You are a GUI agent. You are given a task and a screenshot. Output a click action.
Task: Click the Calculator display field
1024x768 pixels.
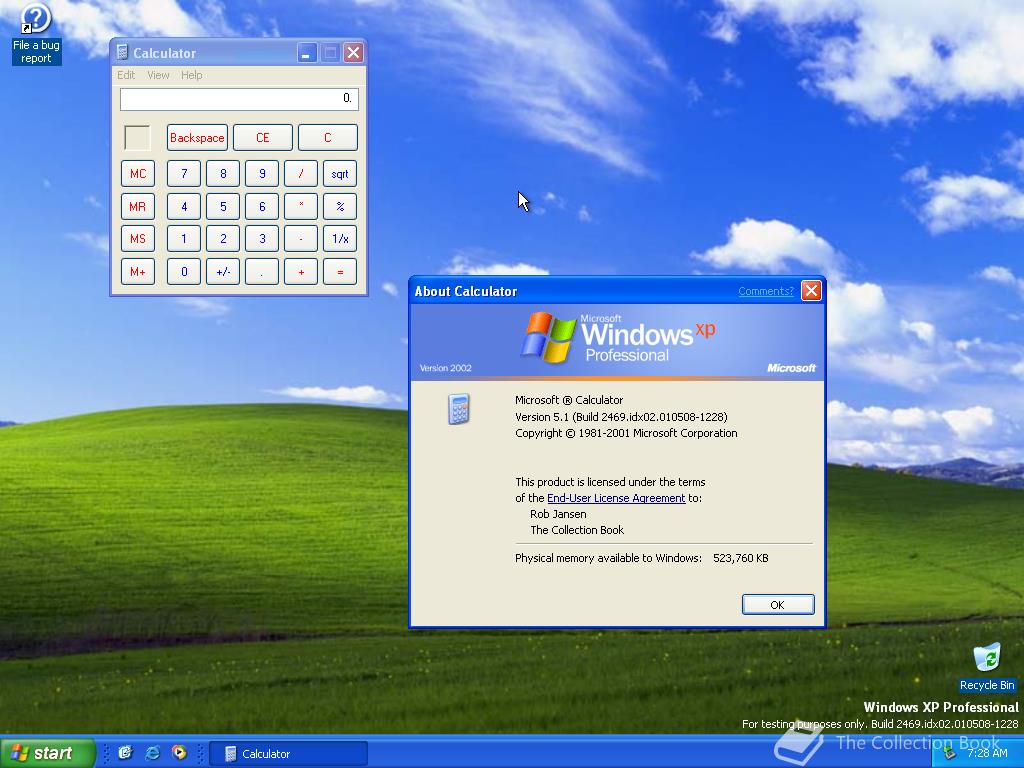point(239,99)
